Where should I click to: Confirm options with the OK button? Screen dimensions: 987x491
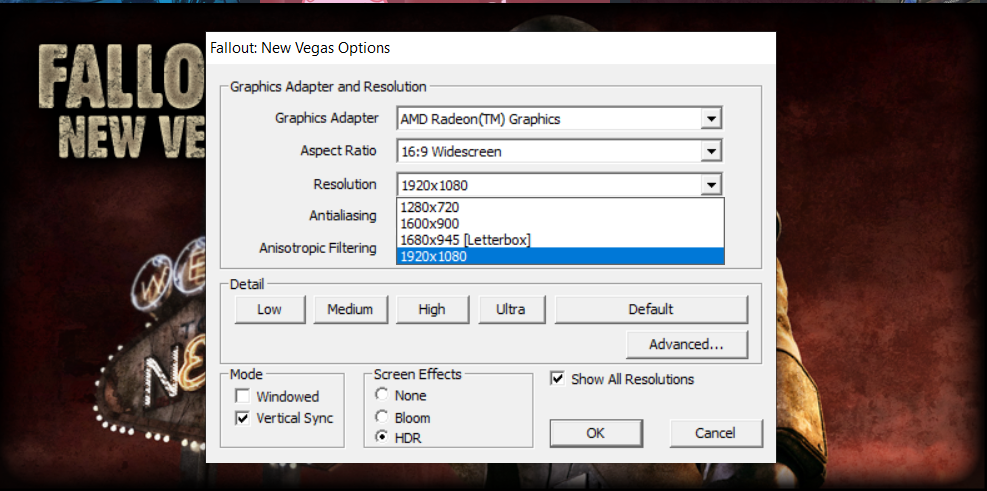[x=595, y=433]
